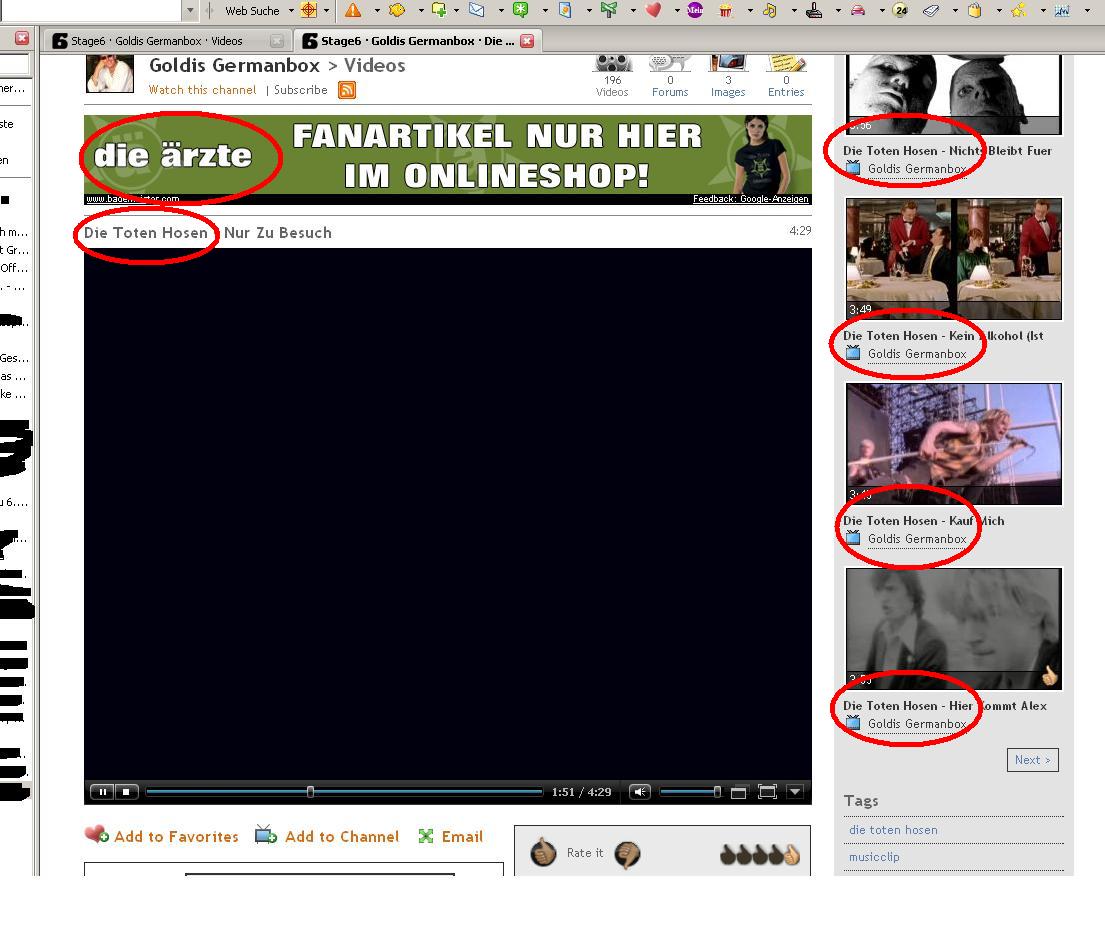
Task: Click the green asterisk toolbar icon
Action: point(520,10)
